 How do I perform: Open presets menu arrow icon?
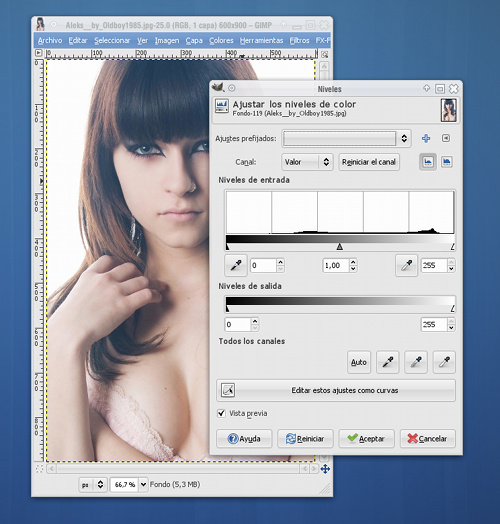pyautogui.click(x=446, y=138)
